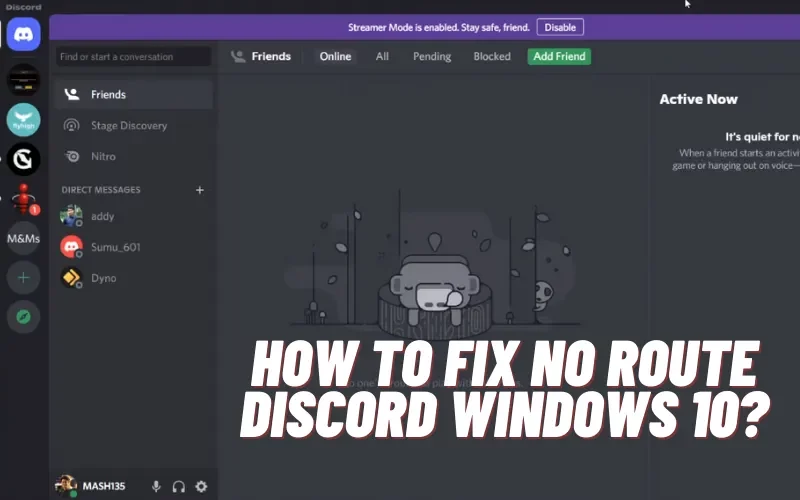Open direct message with addy
Screen dimensions: 800x500
tap(134, 216)
